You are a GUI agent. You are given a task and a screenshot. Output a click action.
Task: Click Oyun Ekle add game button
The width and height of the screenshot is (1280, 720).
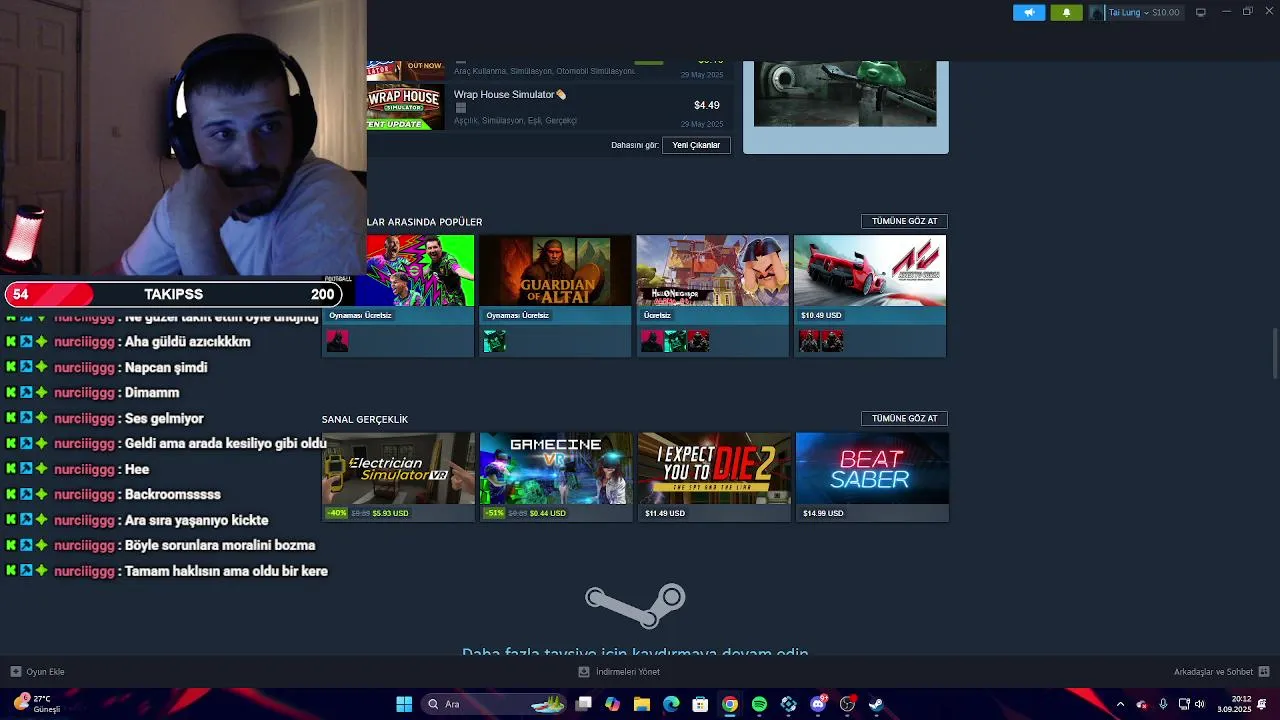point(37,672)
